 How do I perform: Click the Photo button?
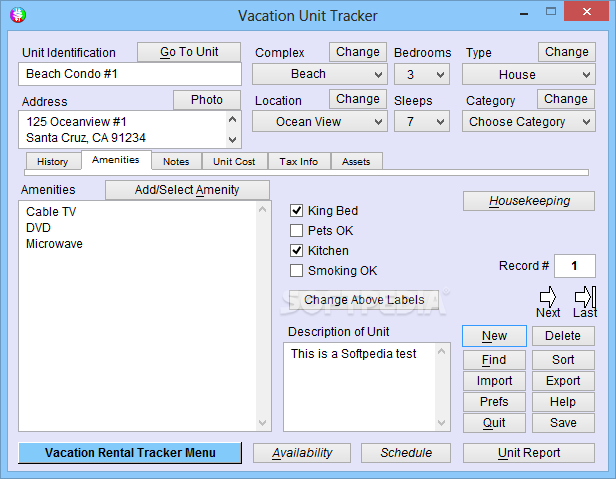point(207,100)
